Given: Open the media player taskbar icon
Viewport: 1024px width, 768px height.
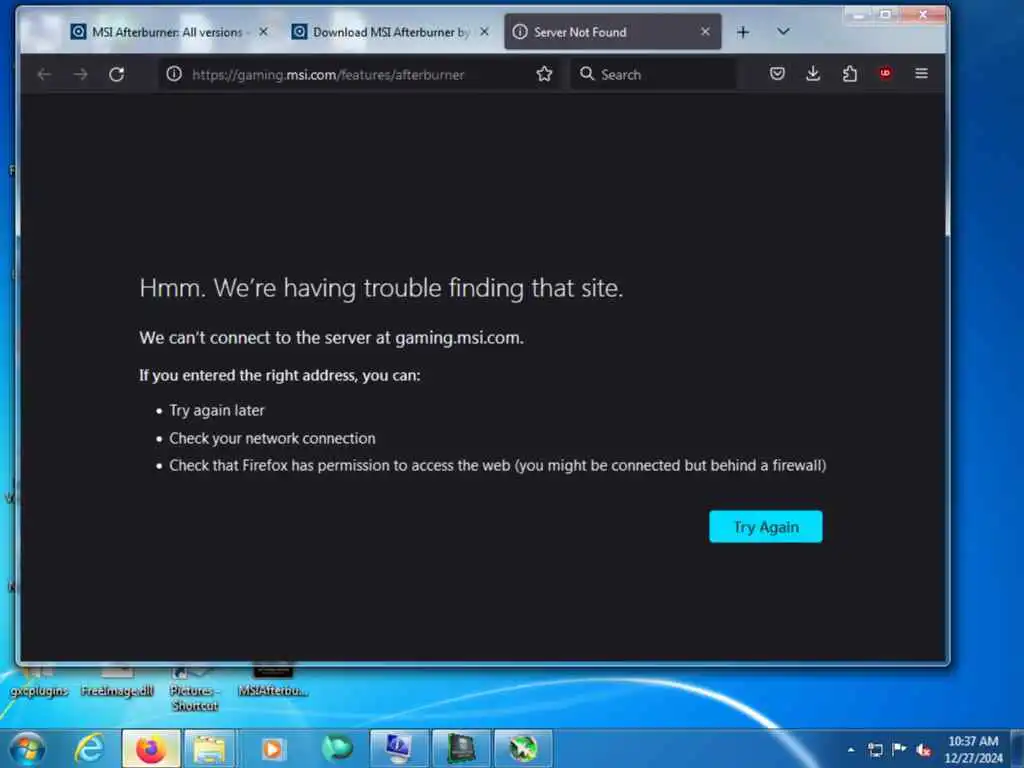Looking at the screenshot, I should [x=272, y=748].
